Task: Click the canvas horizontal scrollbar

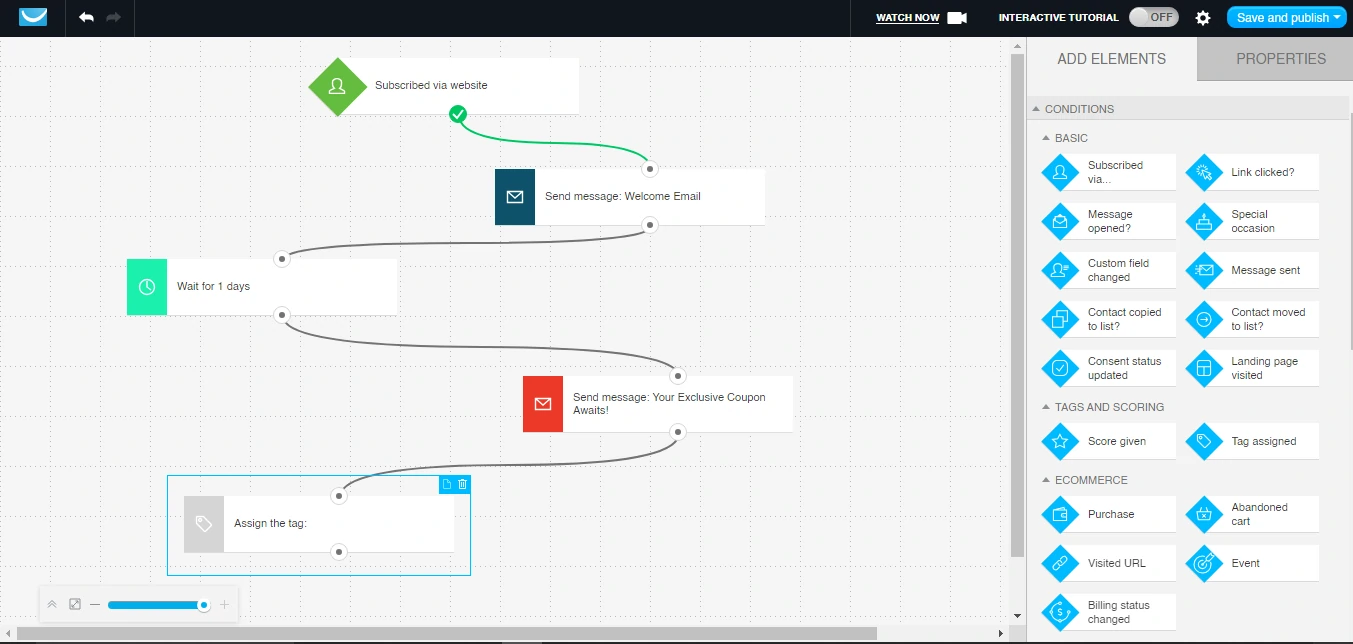Action: 446,633
